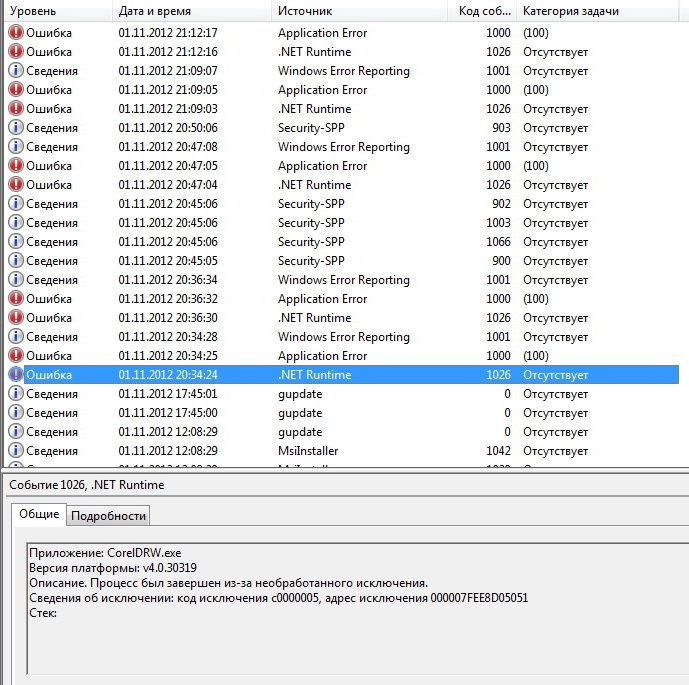
Task: Click info icon of gupdate 17:45:00 row
Action: point(16,413)
